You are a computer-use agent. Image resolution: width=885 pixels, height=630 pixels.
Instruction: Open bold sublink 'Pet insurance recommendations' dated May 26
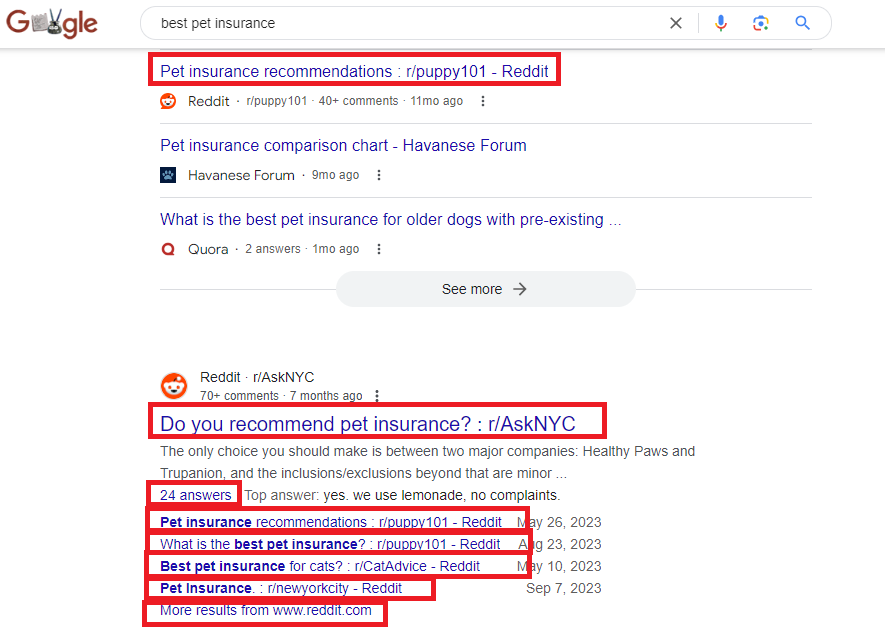(x=331, y=522)
